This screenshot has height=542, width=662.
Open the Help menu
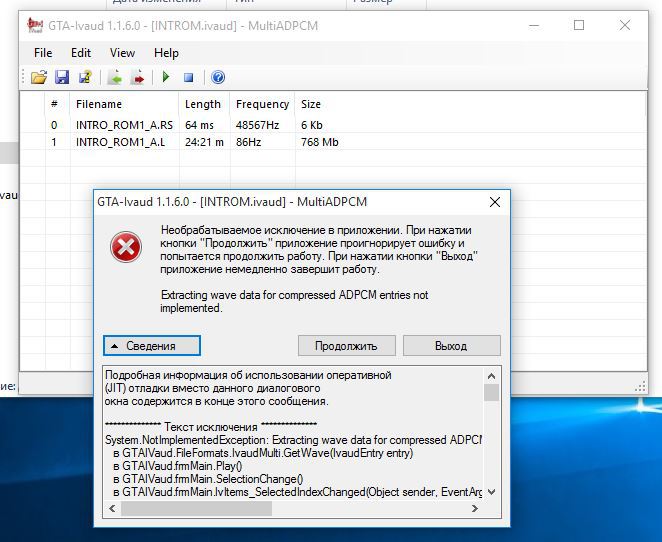[166, 53]
